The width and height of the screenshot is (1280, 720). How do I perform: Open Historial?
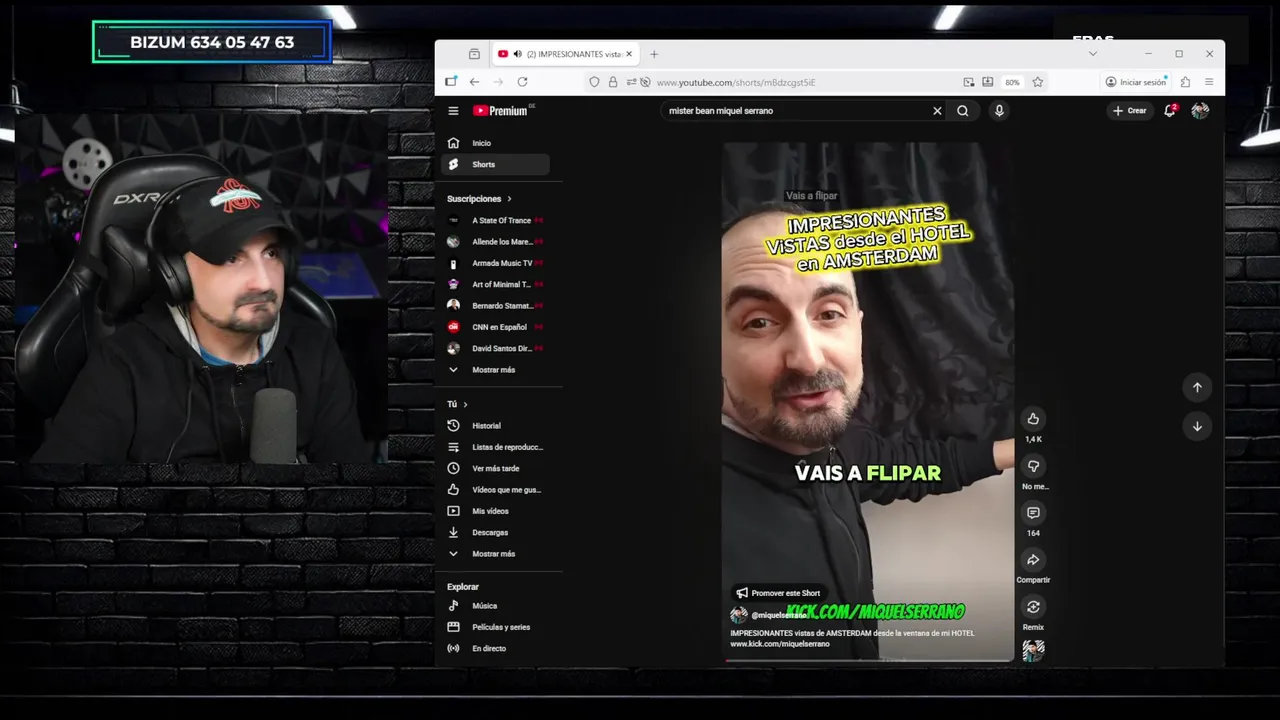pos(495,426)
